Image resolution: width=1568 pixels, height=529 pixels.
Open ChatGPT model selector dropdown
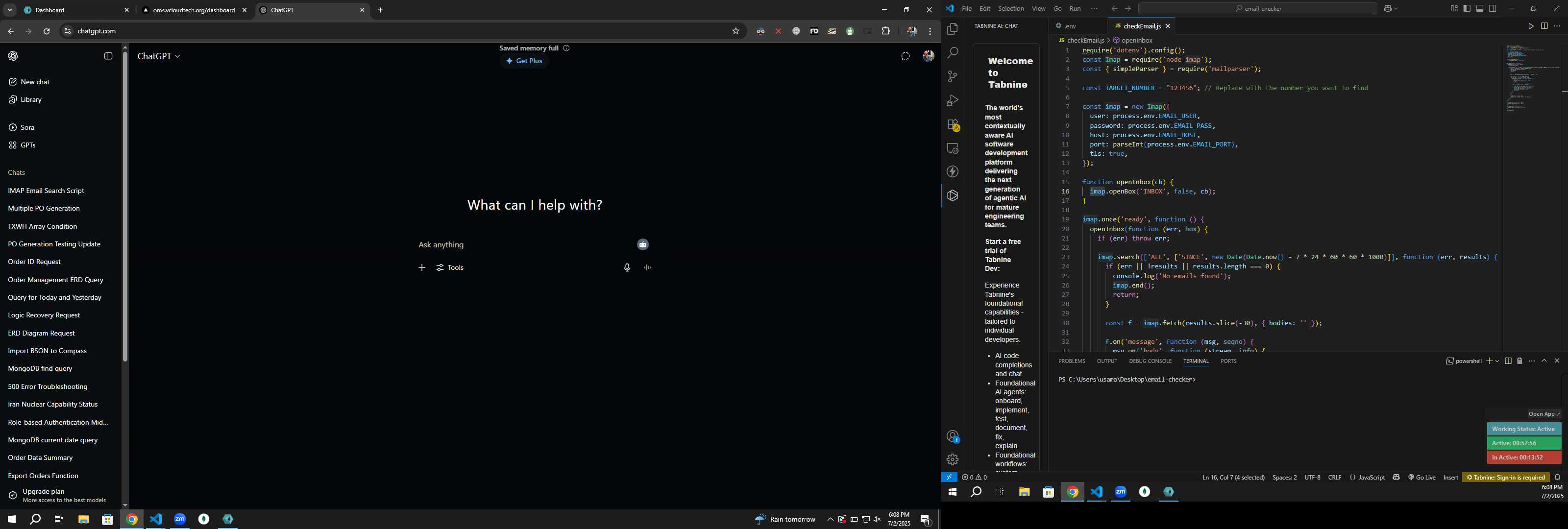(159, 56)
